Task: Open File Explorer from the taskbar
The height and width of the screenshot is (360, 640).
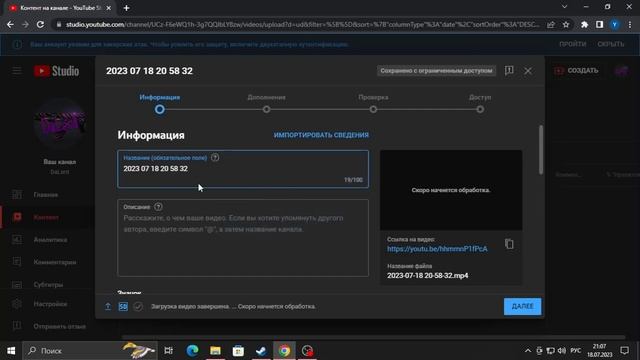Action: point(215,351)
